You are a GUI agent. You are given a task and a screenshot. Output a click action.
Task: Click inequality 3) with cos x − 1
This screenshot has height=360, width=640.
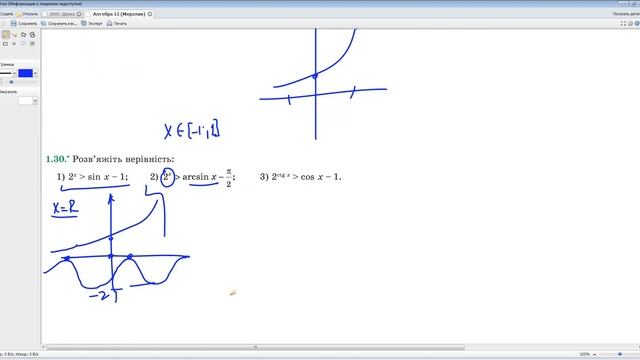pos(300,177)
